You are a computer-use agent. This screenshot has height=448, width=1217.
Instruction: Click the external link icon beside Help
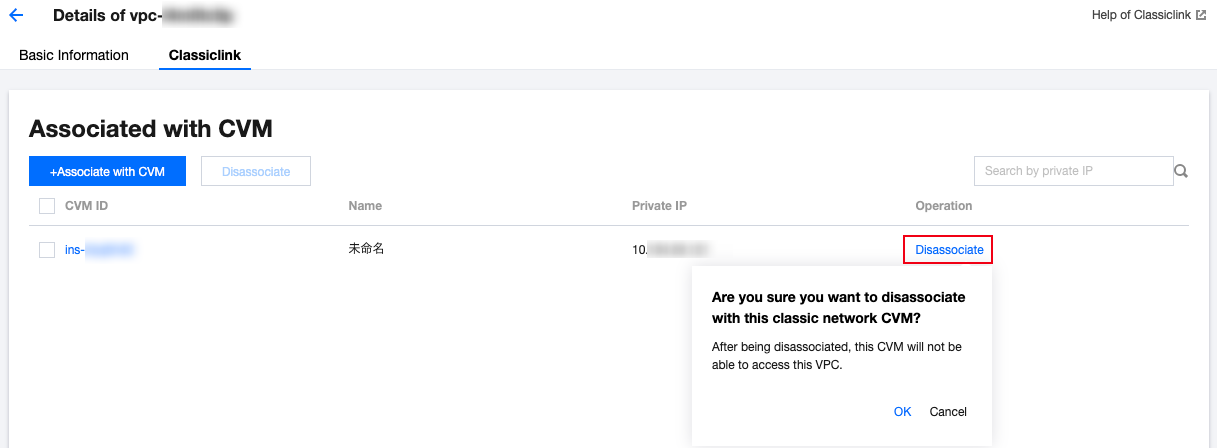(1201, 16)
